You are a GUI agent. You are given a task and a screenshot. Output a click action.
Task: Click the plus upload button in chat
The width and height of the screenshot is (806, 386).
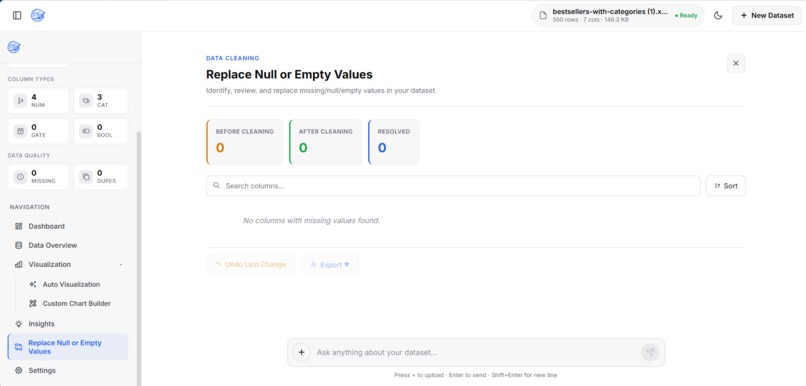pyautogui.click(x=301, y=353)
